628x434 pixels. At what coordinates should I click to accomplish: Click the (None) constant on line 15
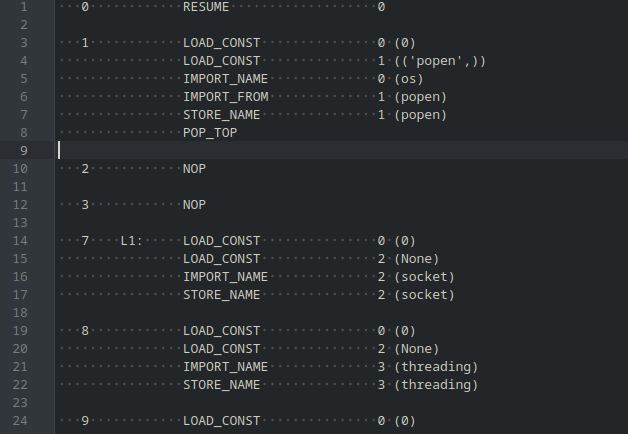[416, 259]
